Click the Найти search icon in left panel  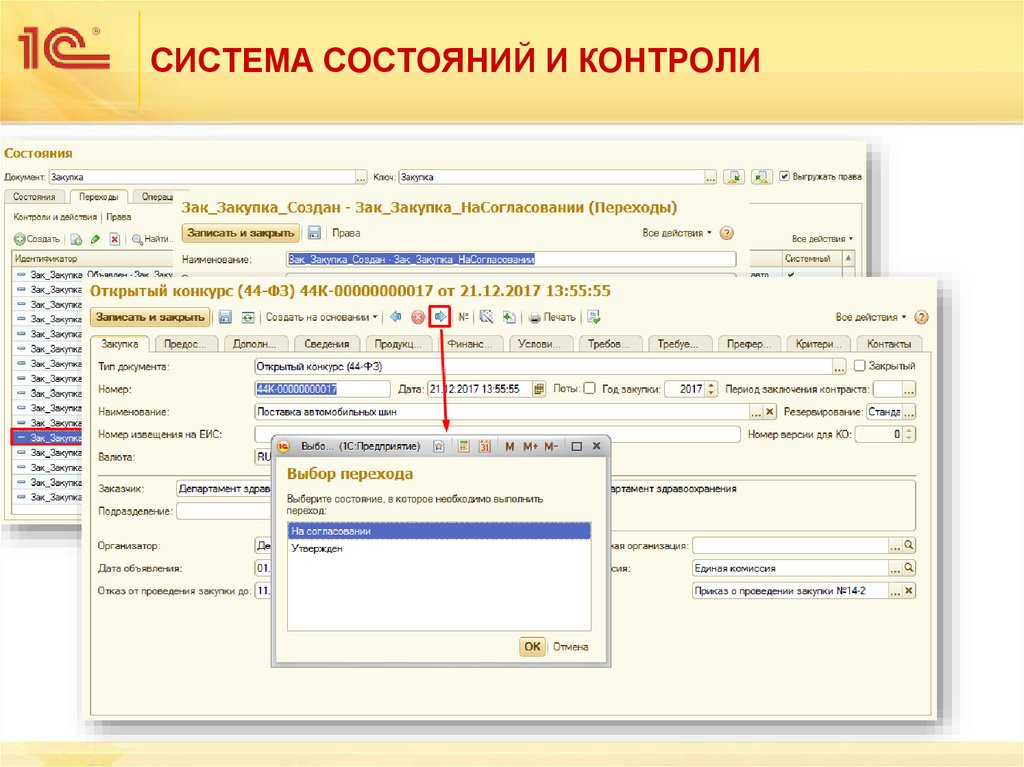coord(137,238)
